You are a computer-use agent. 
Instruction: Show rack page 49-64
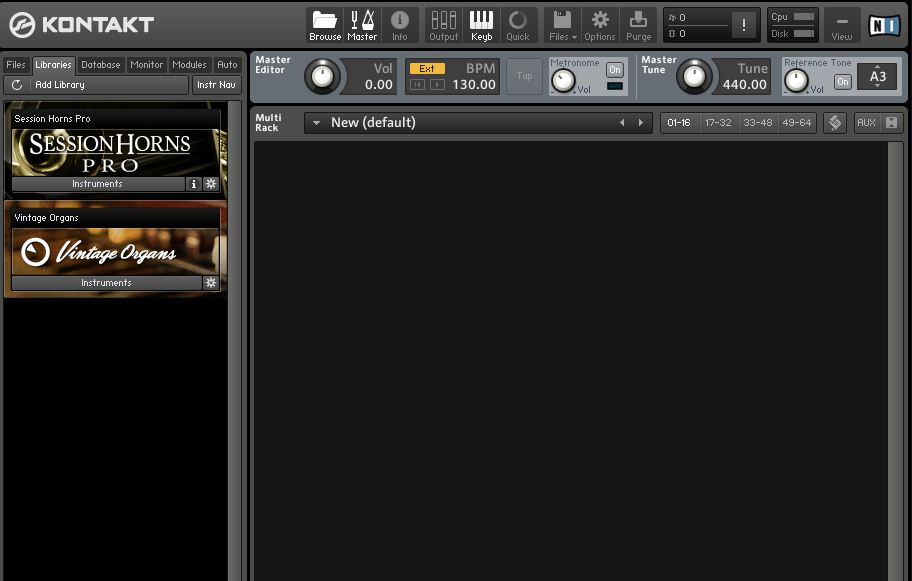pos(796,123)
